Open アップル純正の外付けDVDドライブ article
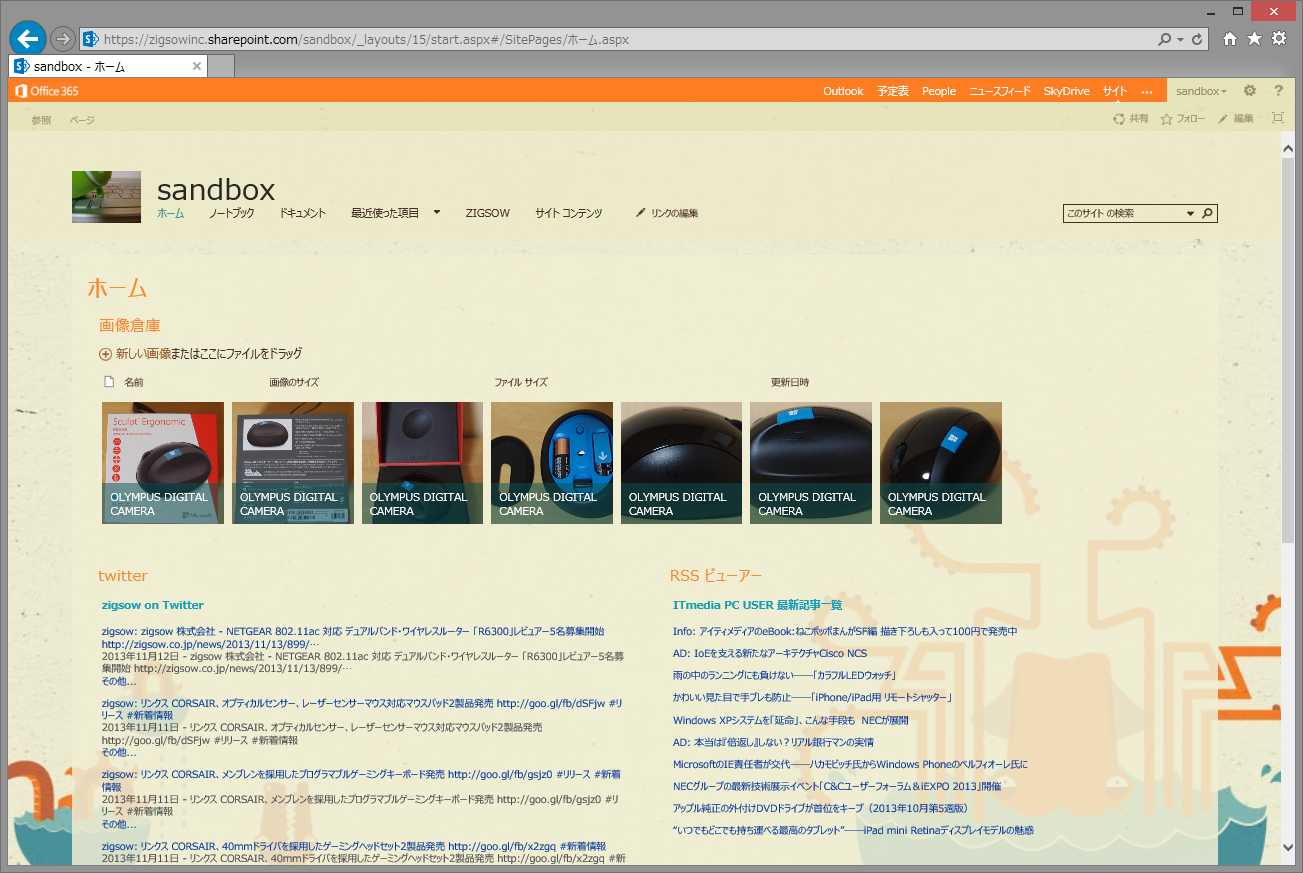 [820, 808]
